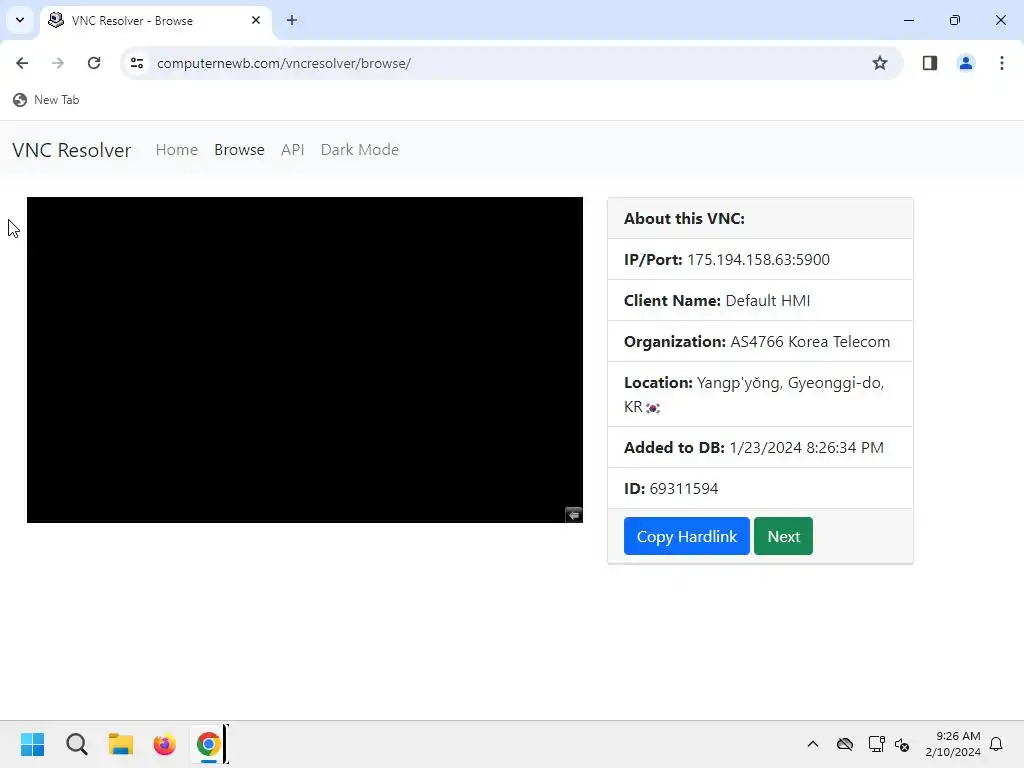1024x768 pixels.
Task: Click the AS4766 Korea Telecom organization text
Action: 810,342
